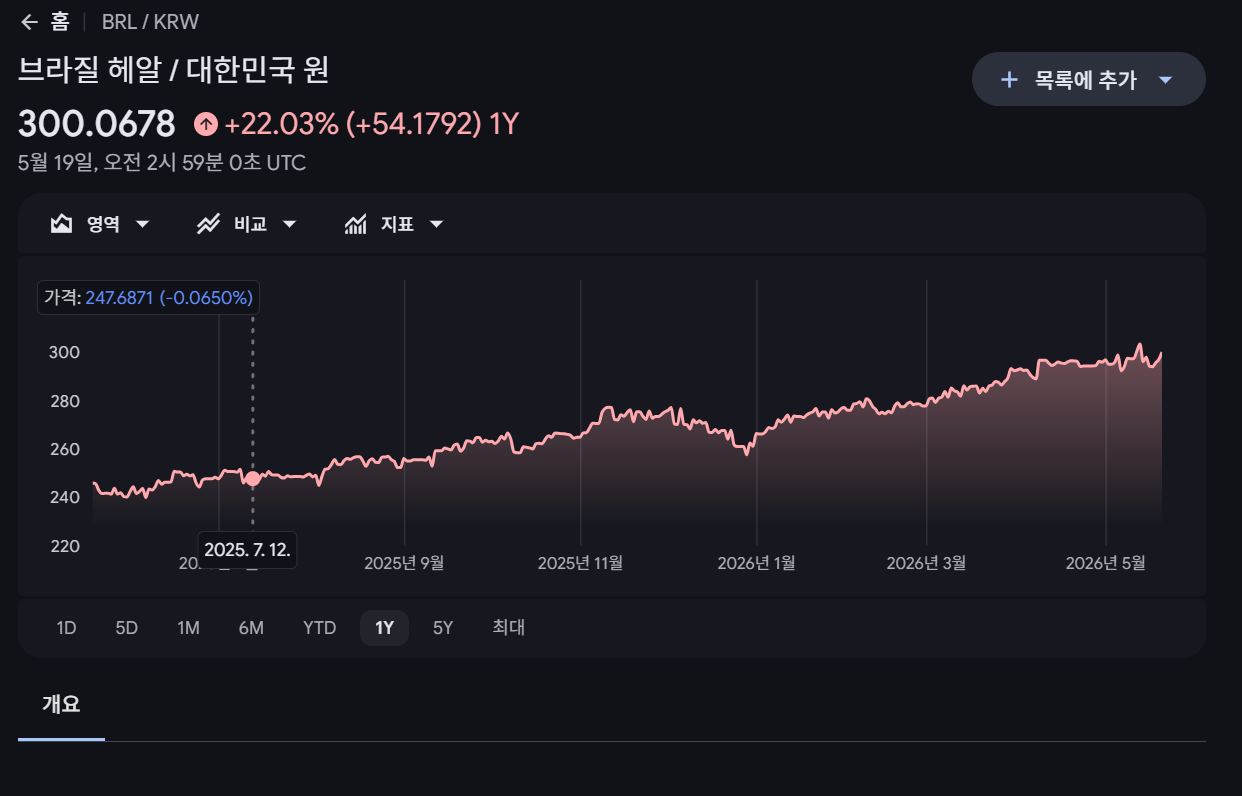The height and width of the screenshot is (796, 1242).
Task: Select the 5Y time range
Action: pos(443,628)
